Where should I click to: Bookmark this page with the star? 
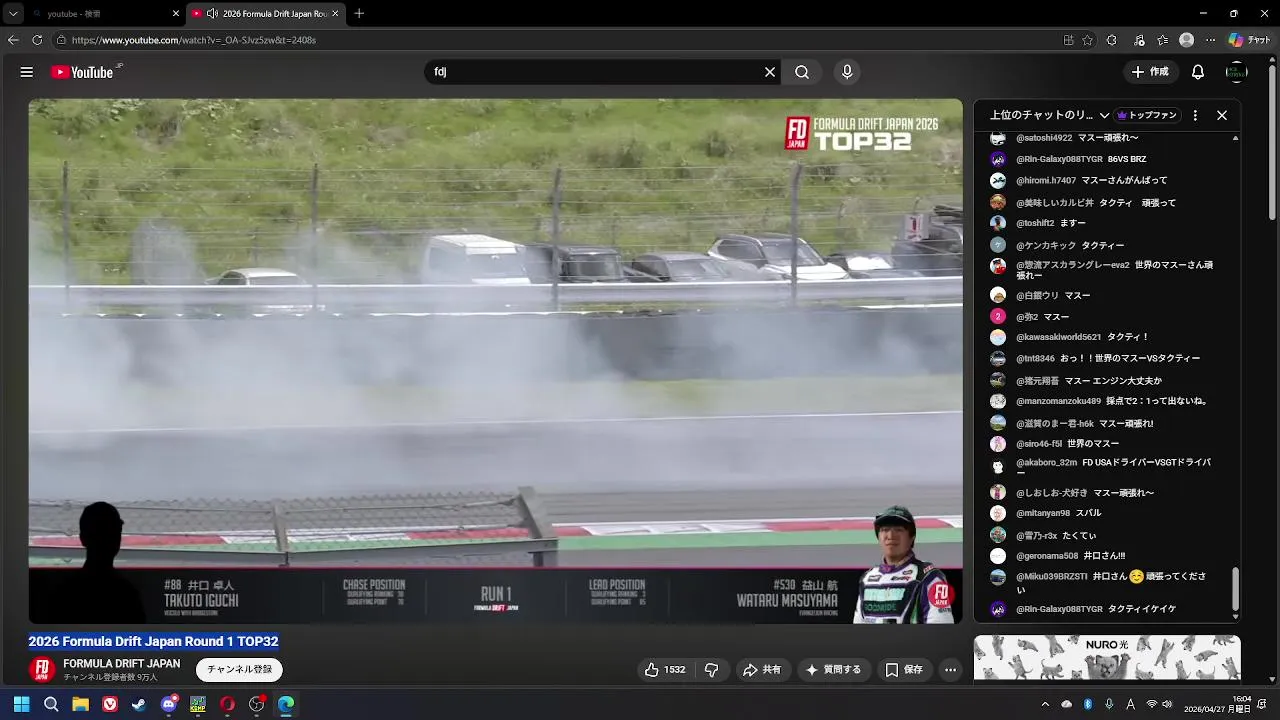[1088, 40]
